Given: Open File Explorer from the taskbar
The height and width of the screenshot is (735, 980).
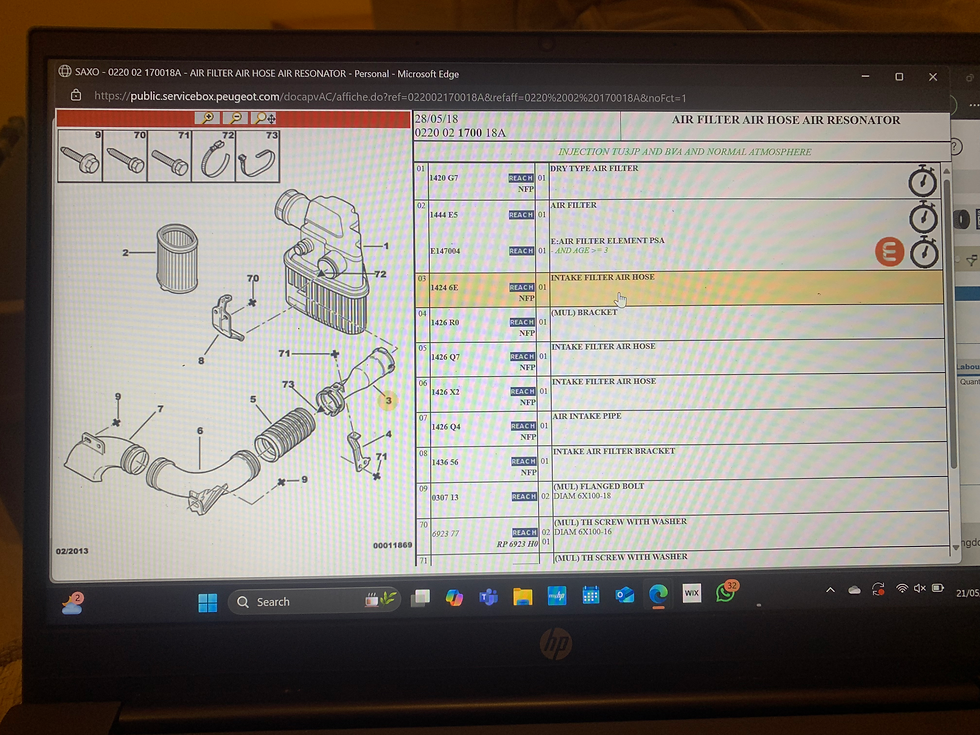Looking at the screenshot, I should pyautogui.click(x=522, y=597).
